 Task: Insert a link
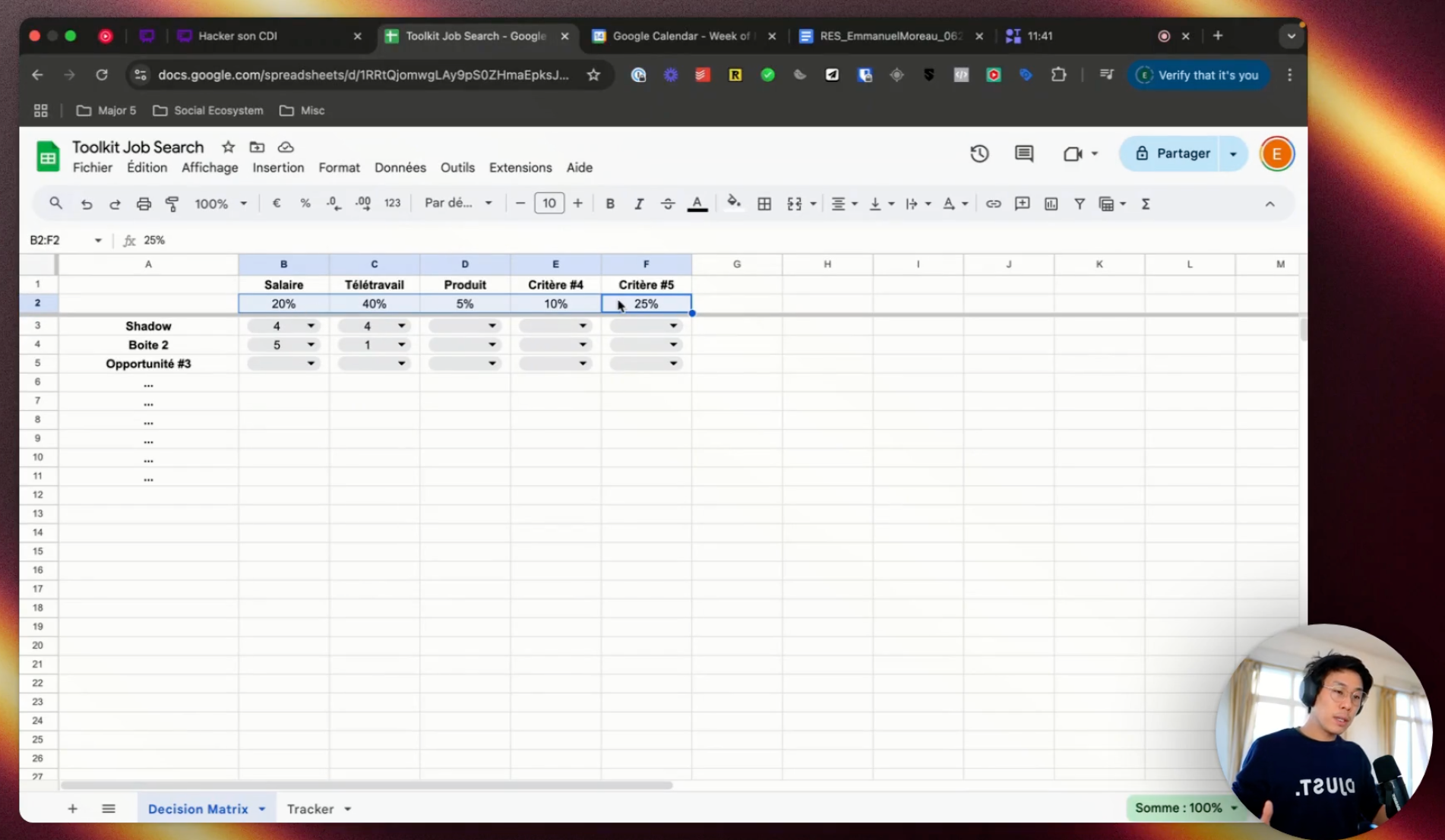(x=993, y=204)
